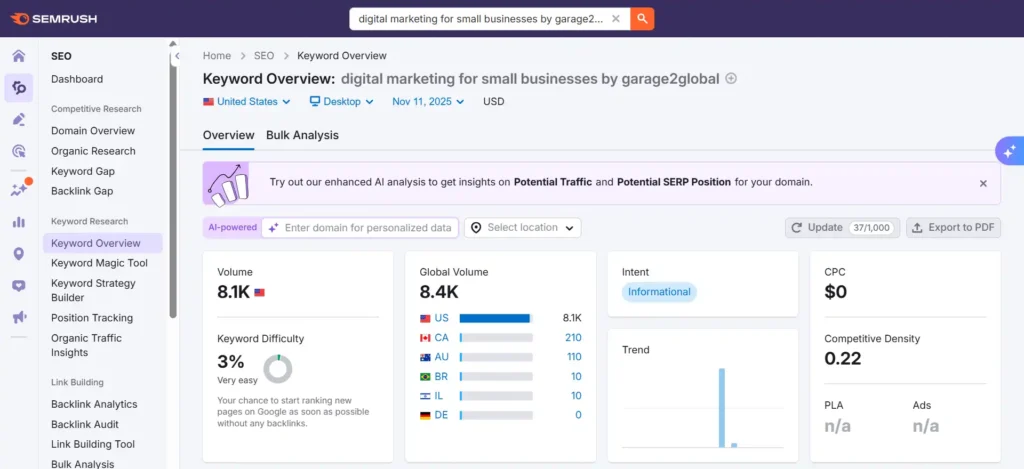This screenshot has width=1024, height=469.
Task: Open the Traffic & Market target icon in the rail
Action: click(19, 152)
